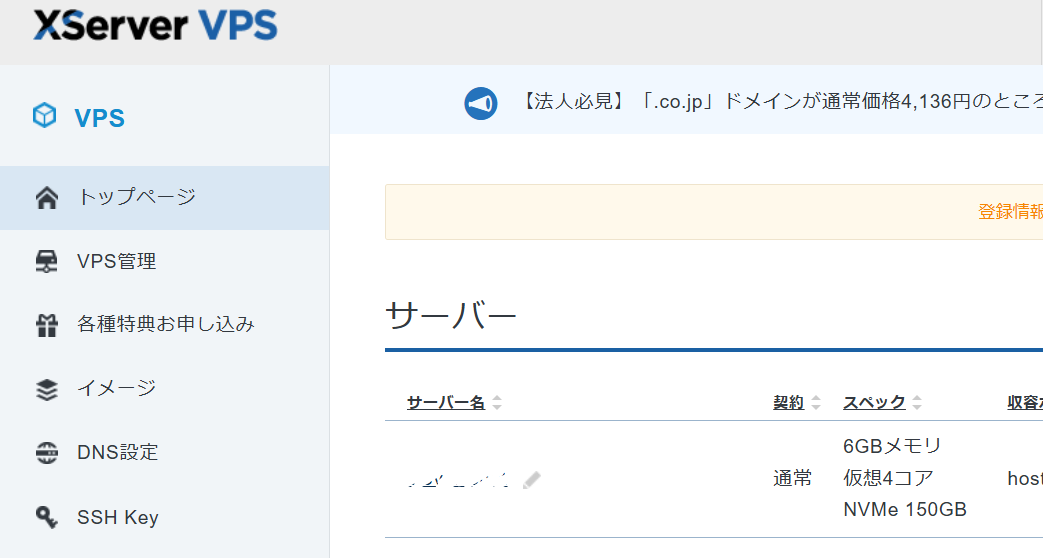Click the key icon beside SSH Key
Screen dimensions: 1043x558
click(46, 517)
